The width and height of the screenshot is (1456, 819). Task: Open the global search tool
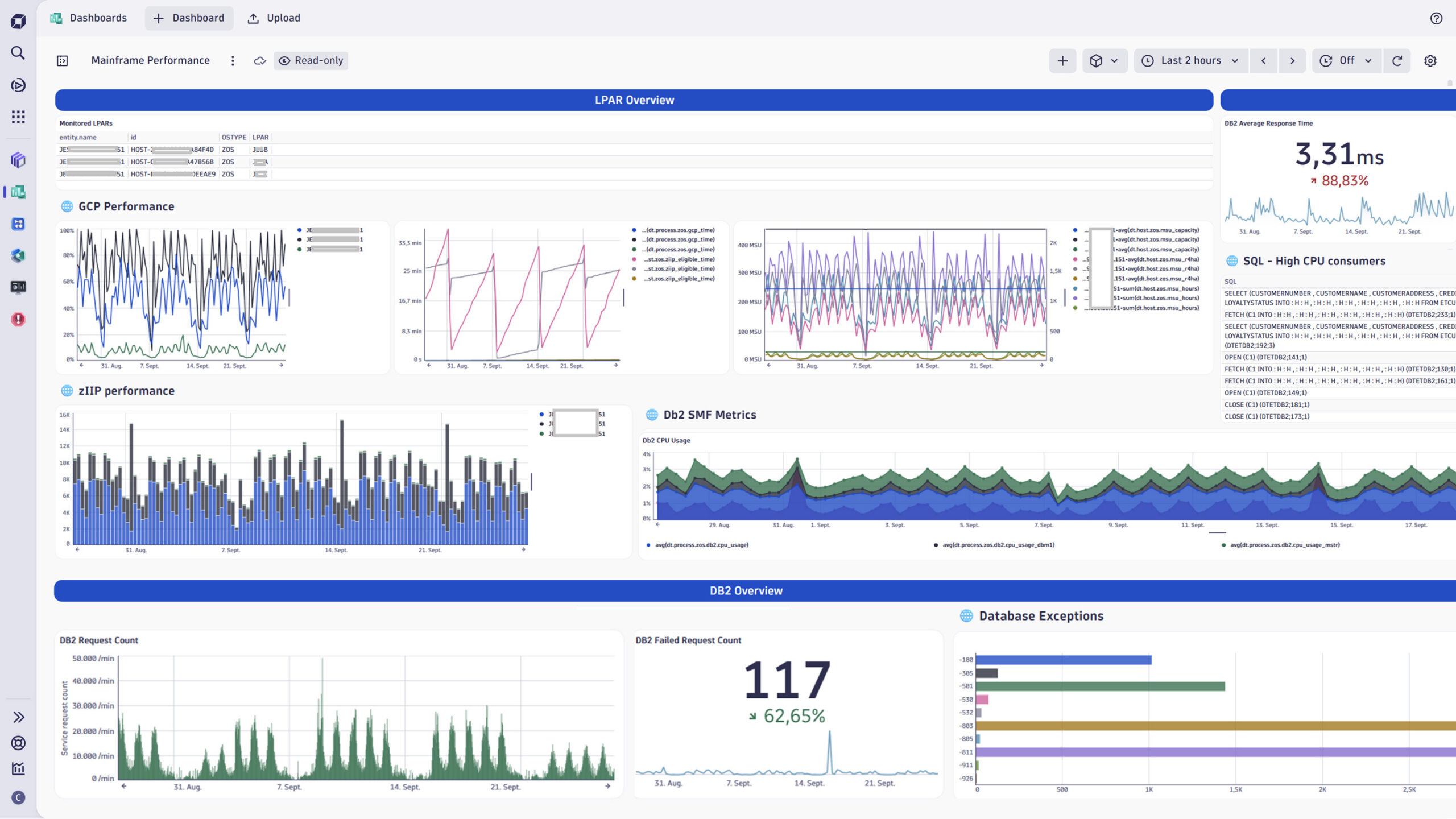tap(18, 52)
